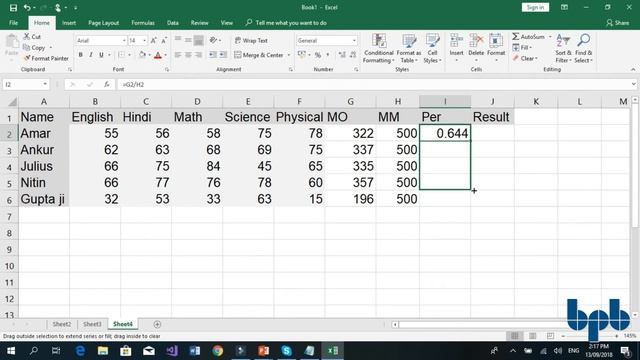
Task: Click Decrease Indent icon
Action: pyautogui.click(x=213, y=55)
